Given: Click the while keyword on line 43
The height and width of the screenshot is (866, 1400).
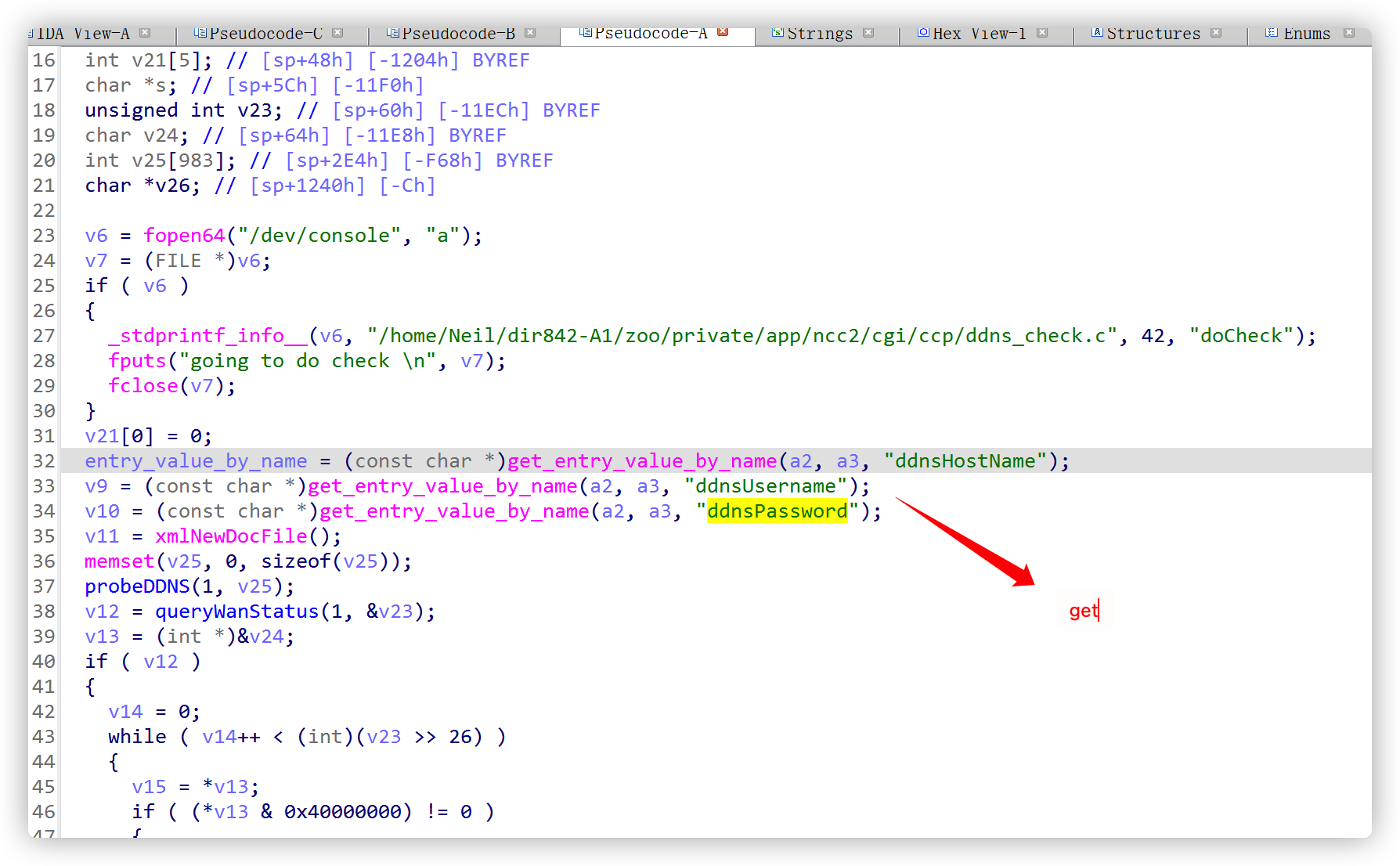Looking at the screenshot, I should [137, 737].
